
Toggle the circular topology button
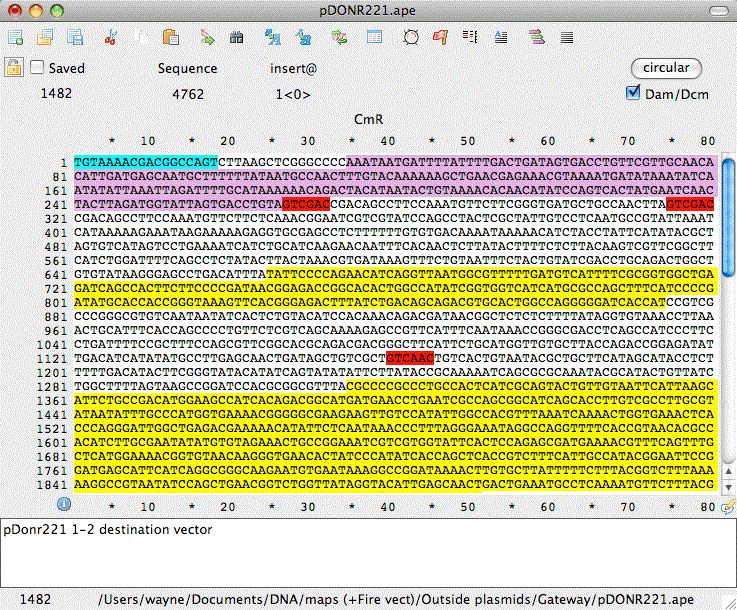(666, 68)
